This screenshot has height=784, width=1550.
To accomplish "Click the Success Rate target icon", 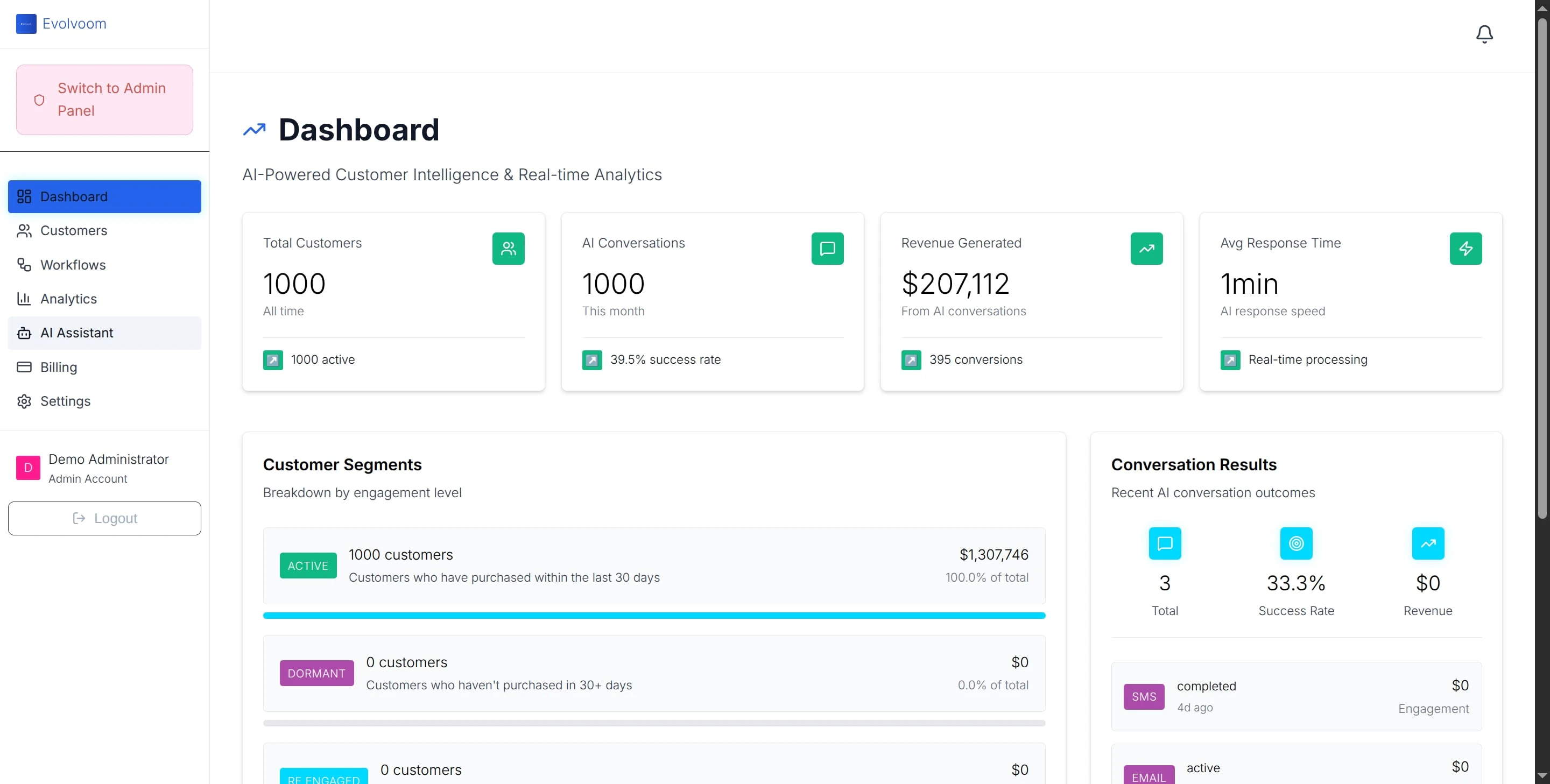I will [1295, 543].
